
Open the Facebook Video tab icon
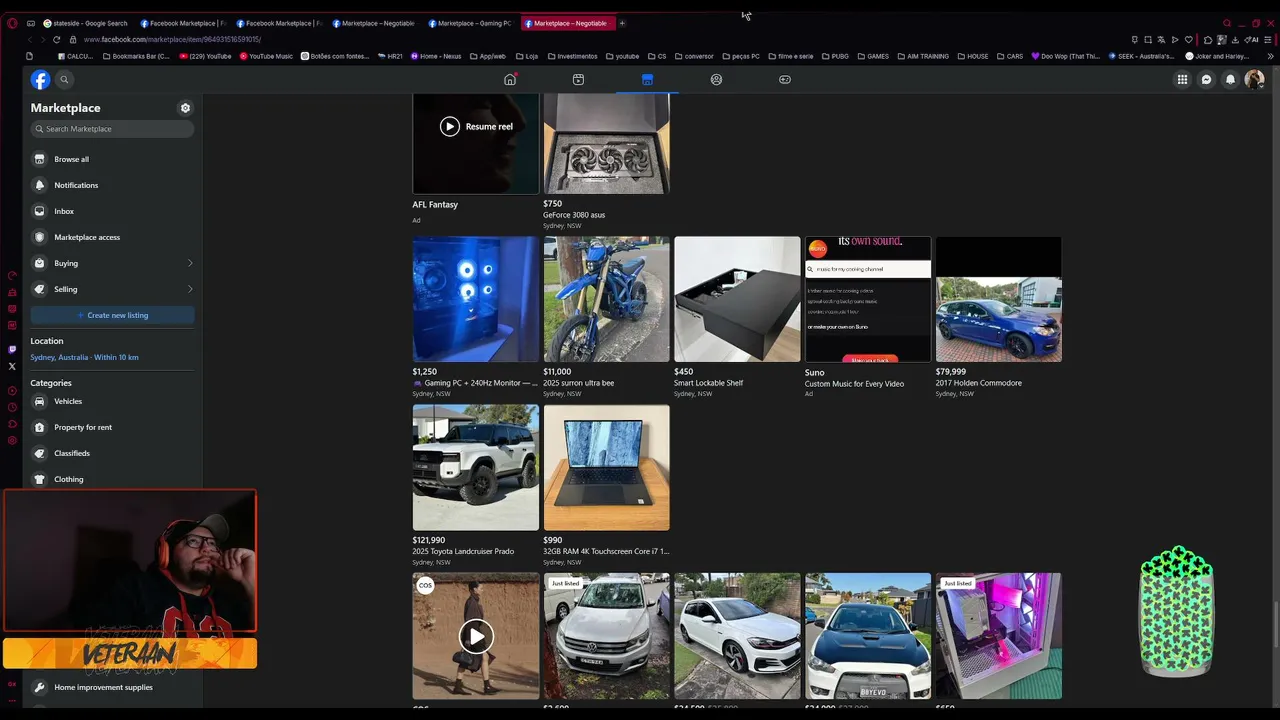click(x=578, y=80)
